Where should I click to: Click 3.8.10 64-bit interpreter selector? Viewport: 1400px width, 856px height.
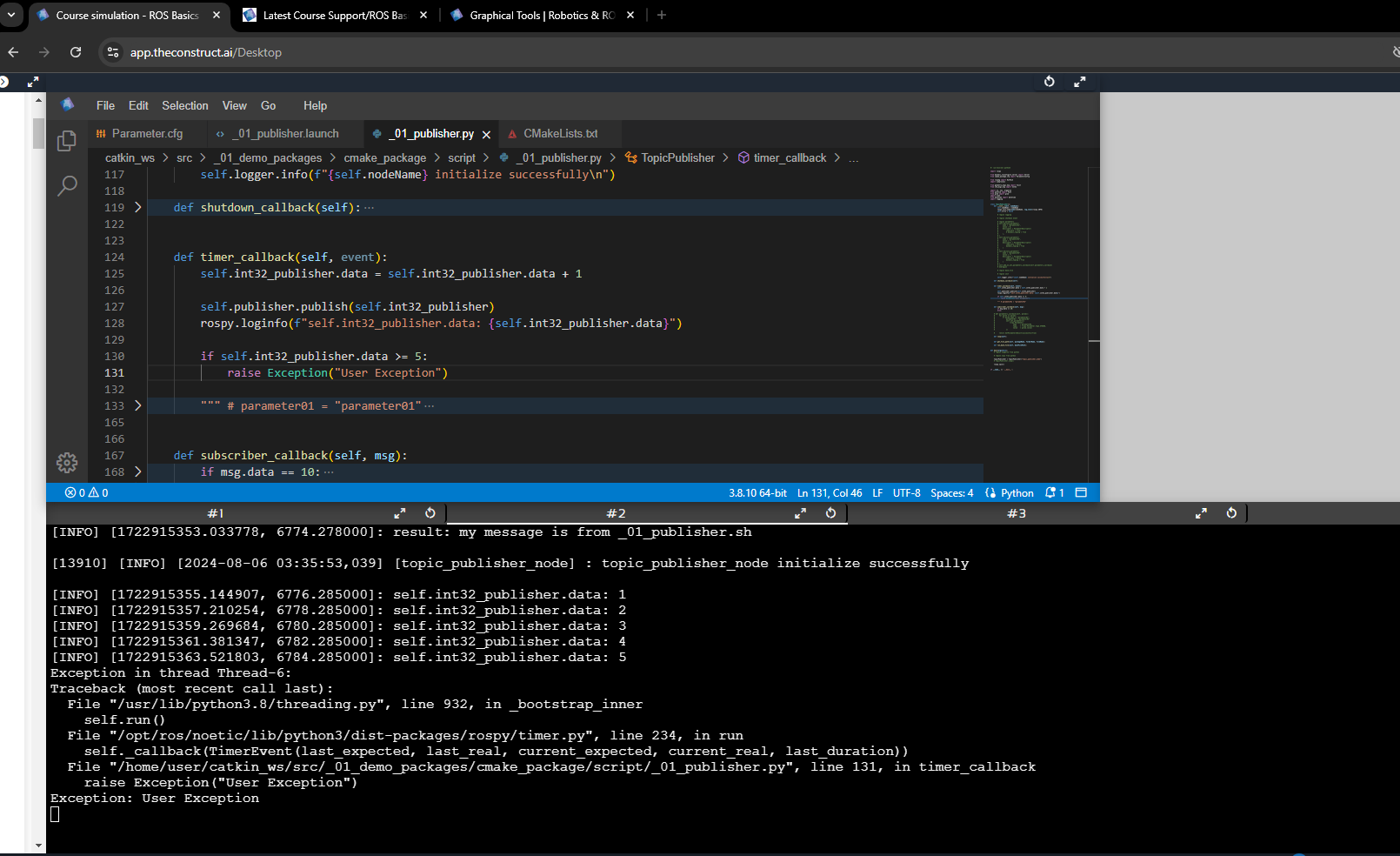pos(757,492)
